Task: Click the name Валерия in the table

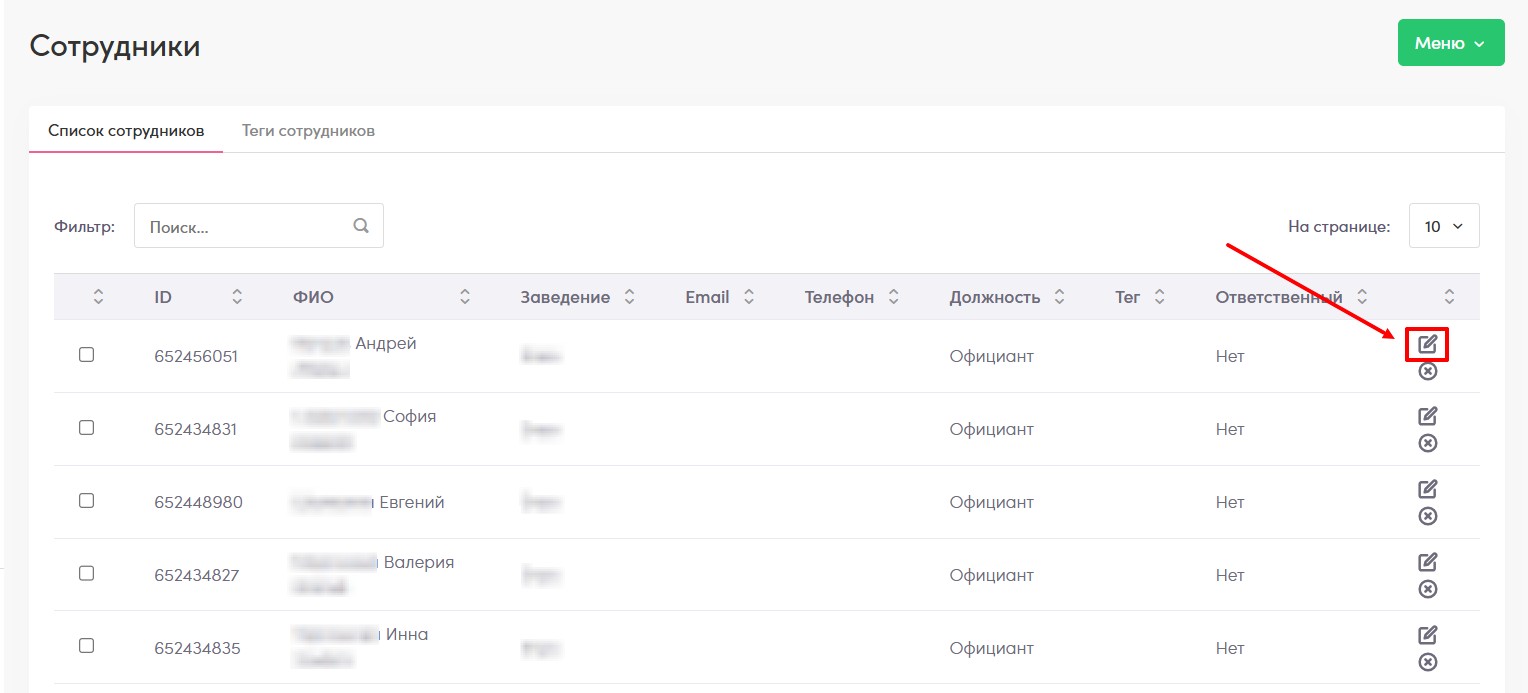Action: click(419, 562)
